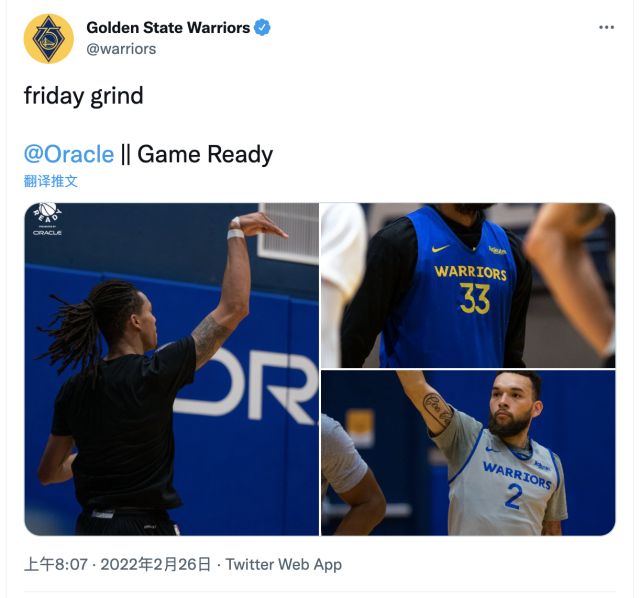Viewport: 641px width, 598px height.
Task: Open the @Oracle mention link
Action: pyautogui.click(x=69, y=154)
